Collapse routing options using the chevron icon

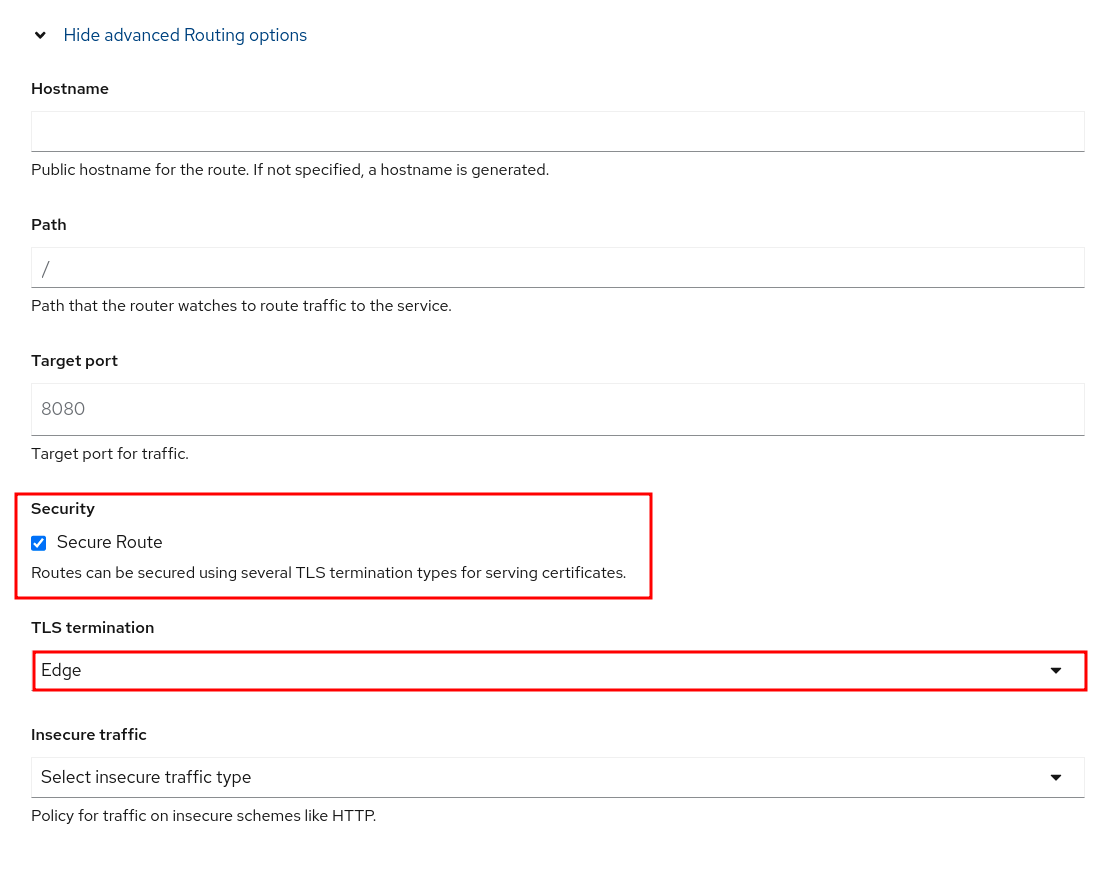pos(40,35)
